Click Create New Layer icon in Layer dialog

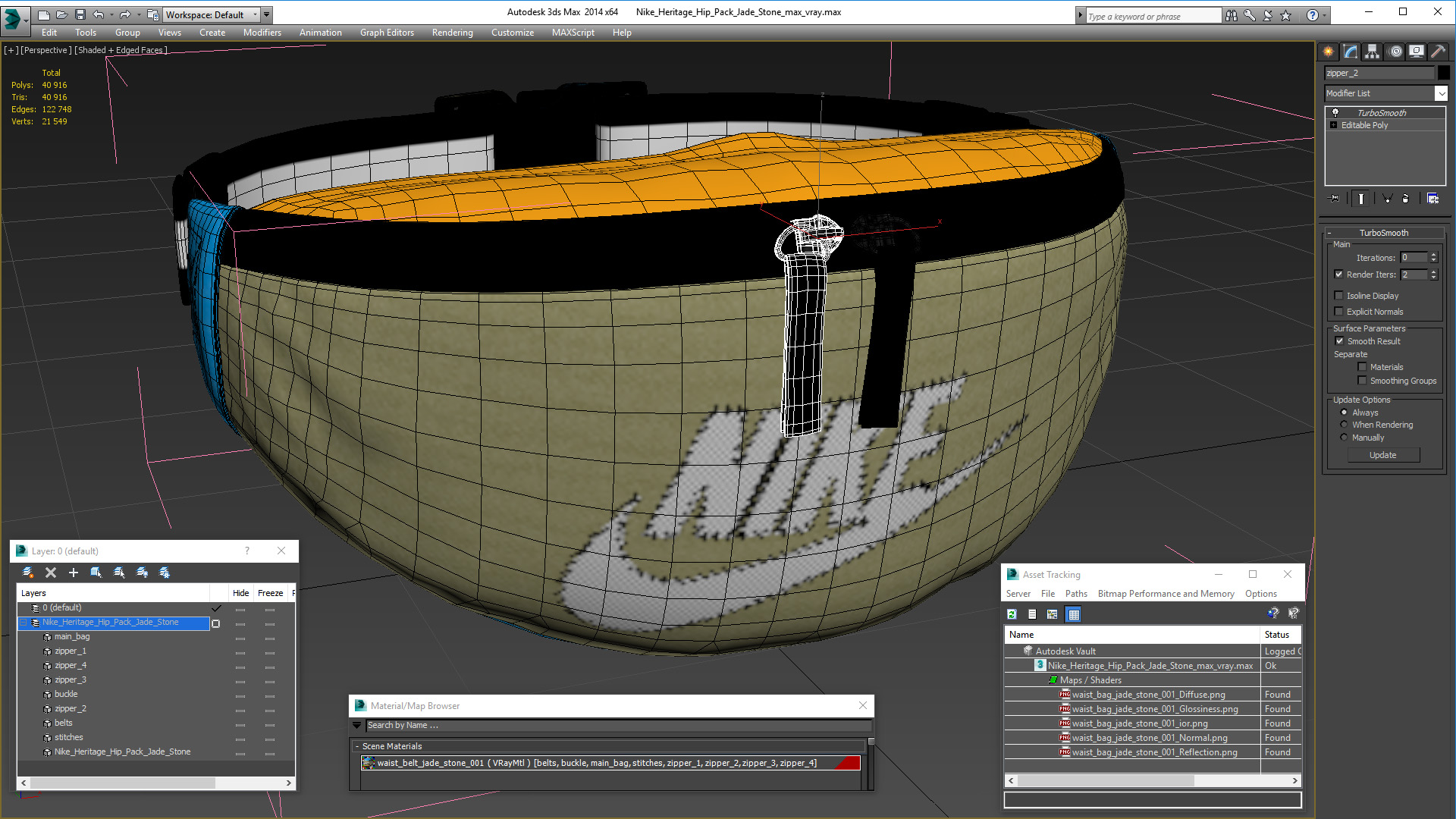28,573
